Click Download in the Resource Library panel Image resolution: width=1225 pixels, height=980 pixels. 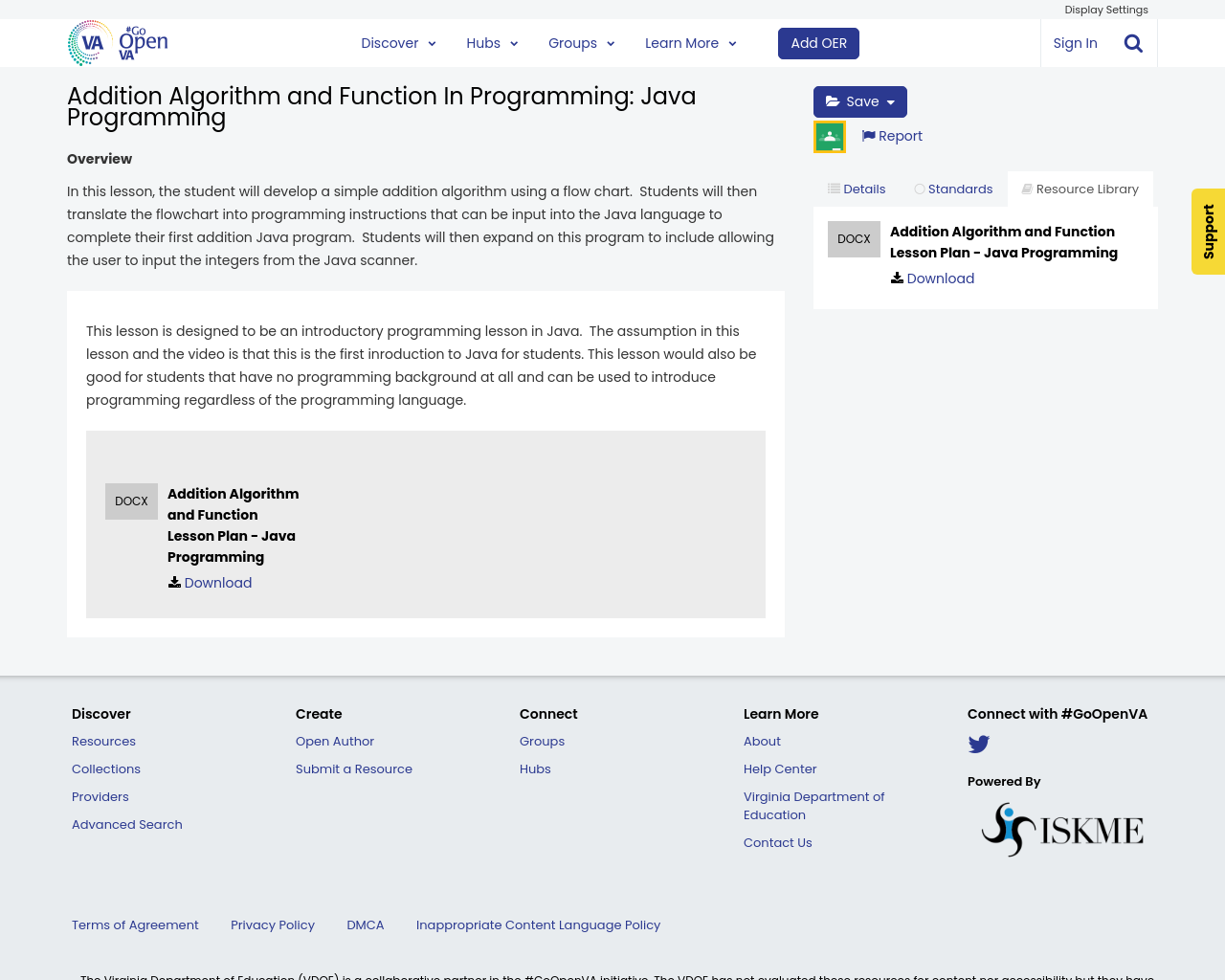[x=940, y=278]
